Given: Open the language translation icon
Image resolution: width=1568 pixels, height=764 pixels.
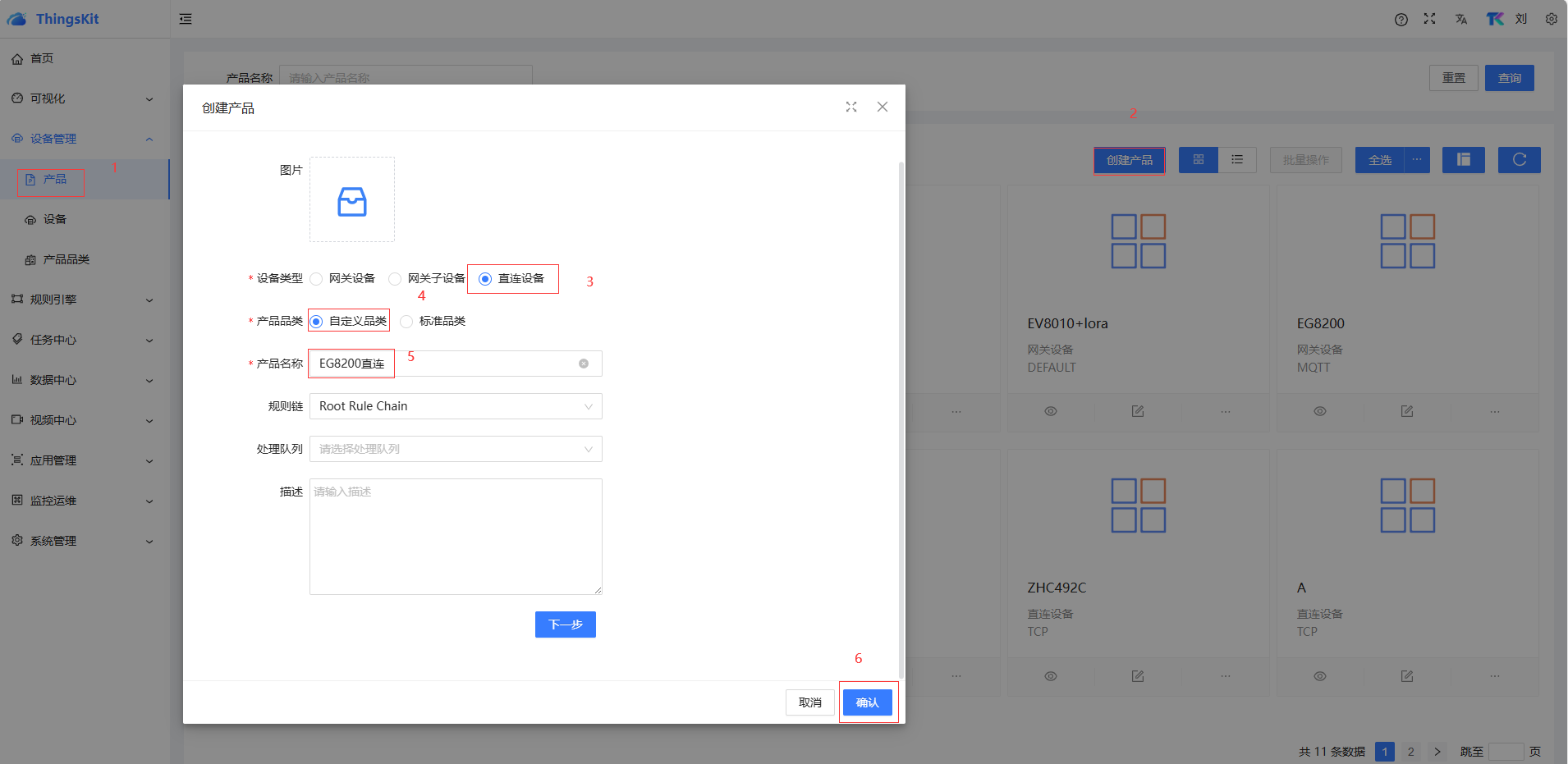Looking at the screenshot, I should (x=1460, y=20).
